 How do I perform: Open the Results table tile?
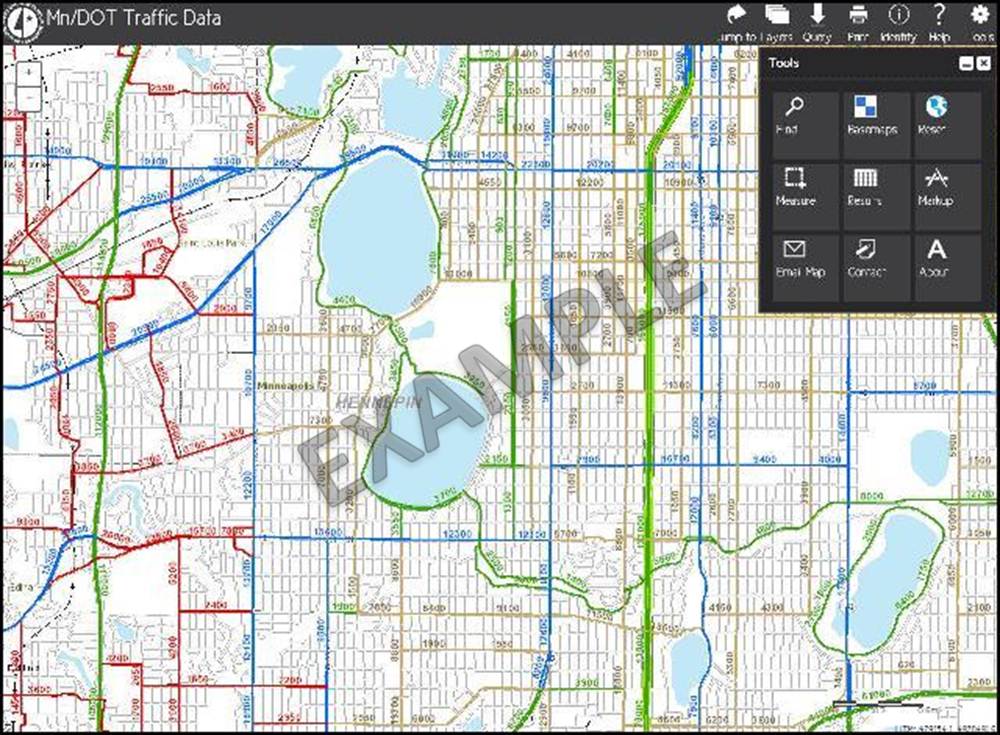[x=867, y=187]
